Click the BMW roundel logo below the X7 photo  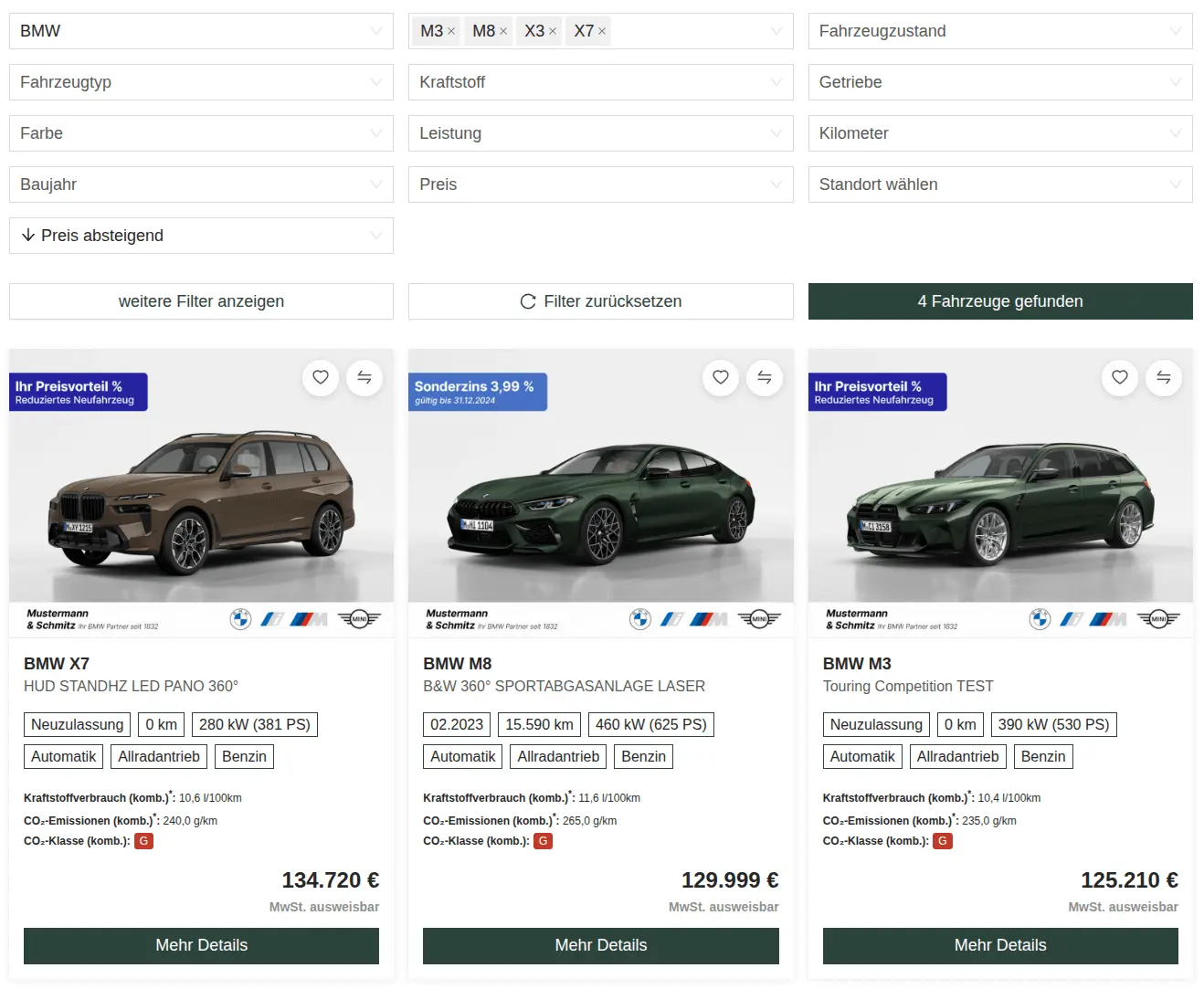[x=240, y=619]
